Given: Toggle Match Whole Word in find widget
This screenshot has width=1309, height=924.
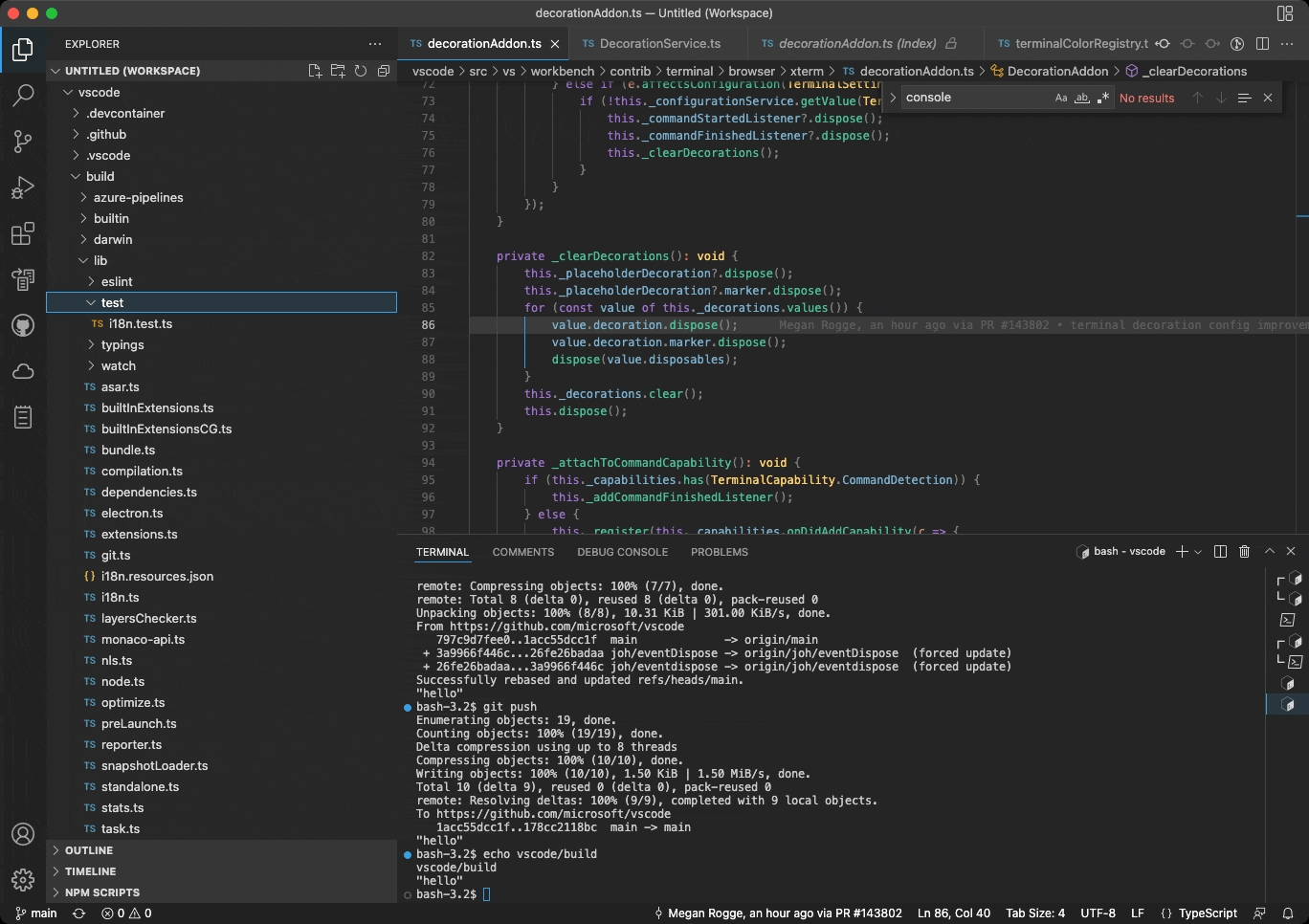Looking at the screenshot, I should pos(1082,98).
